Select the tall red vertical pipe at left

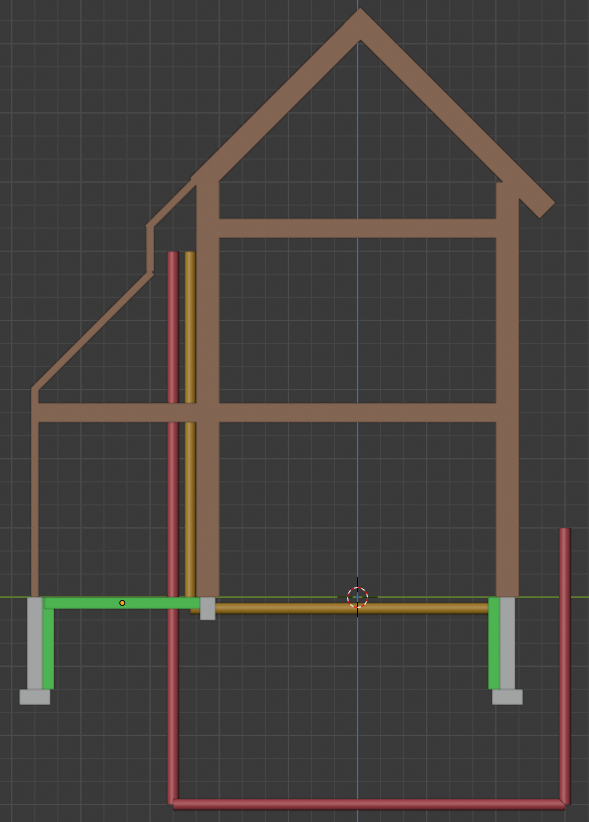(173, 527)
